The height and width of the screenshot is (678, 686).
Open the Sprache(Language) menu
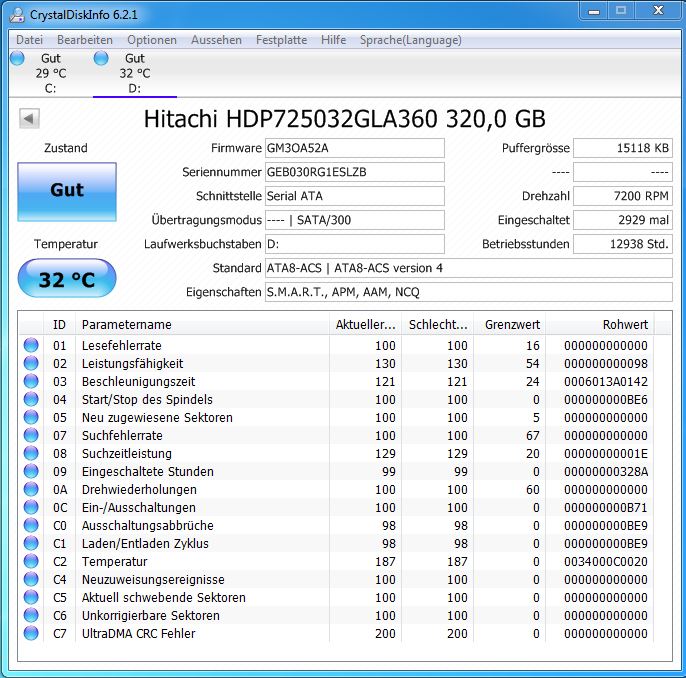click(x=410, y=40)
